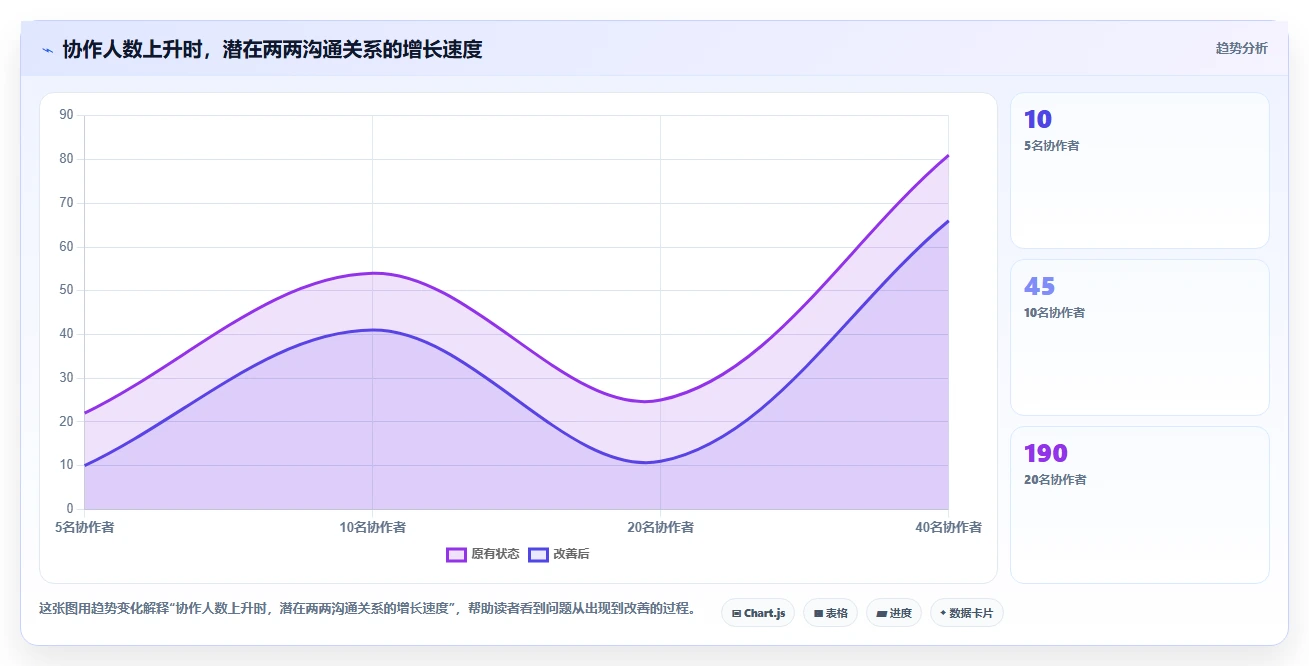Click the 原有状态 legend text
This screenshot has height=666, width=1309.
pyautogui.click(x=495, y=554)
